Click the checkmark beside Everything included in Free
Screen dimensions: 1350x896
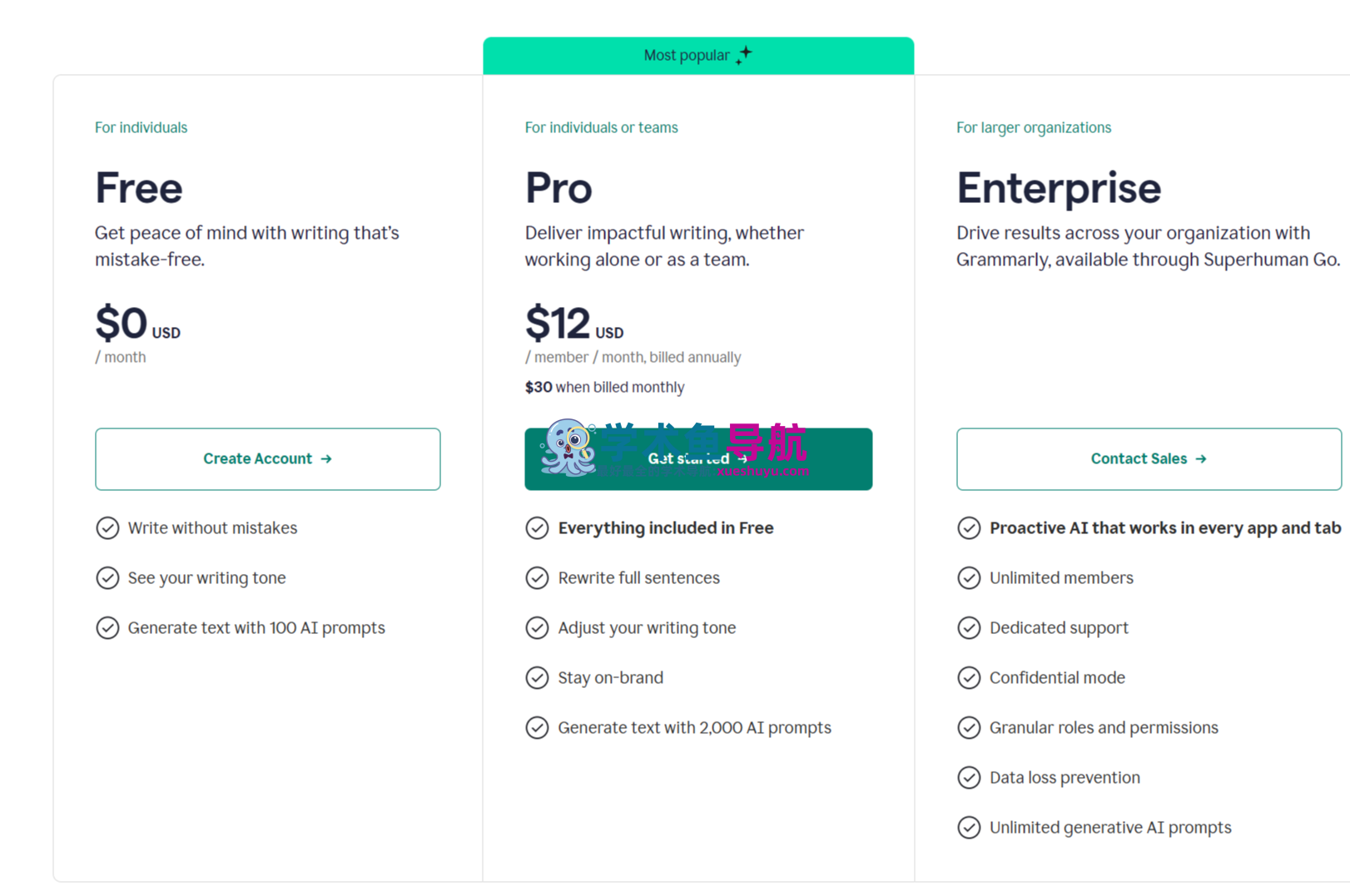(x=538, y=527)
